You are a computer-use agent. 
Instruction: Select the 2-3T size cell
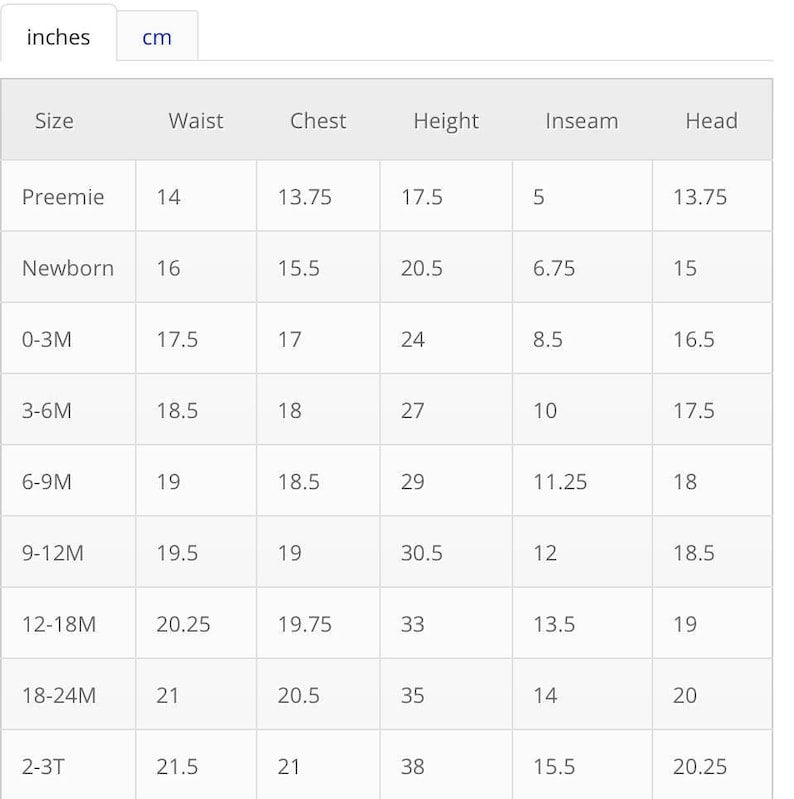tap(42, 767)
